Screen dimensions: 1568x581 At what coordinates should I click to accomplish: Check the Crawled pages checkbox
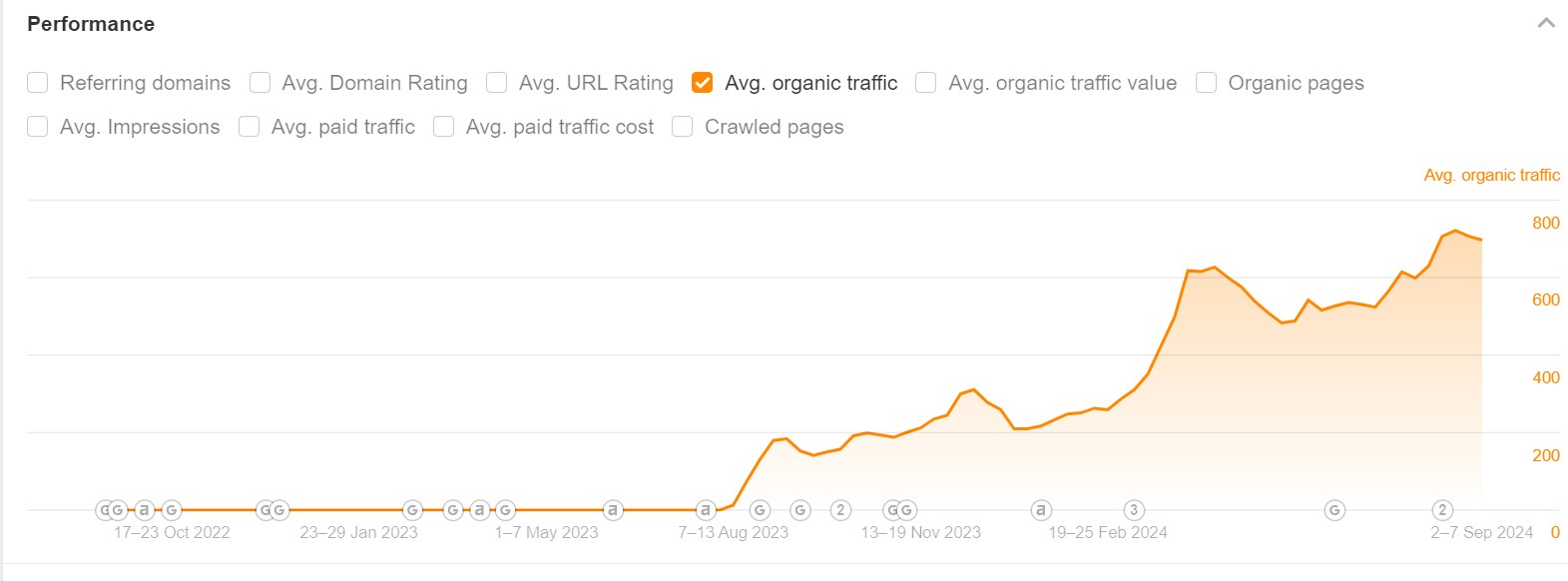(x=683, y=127)
